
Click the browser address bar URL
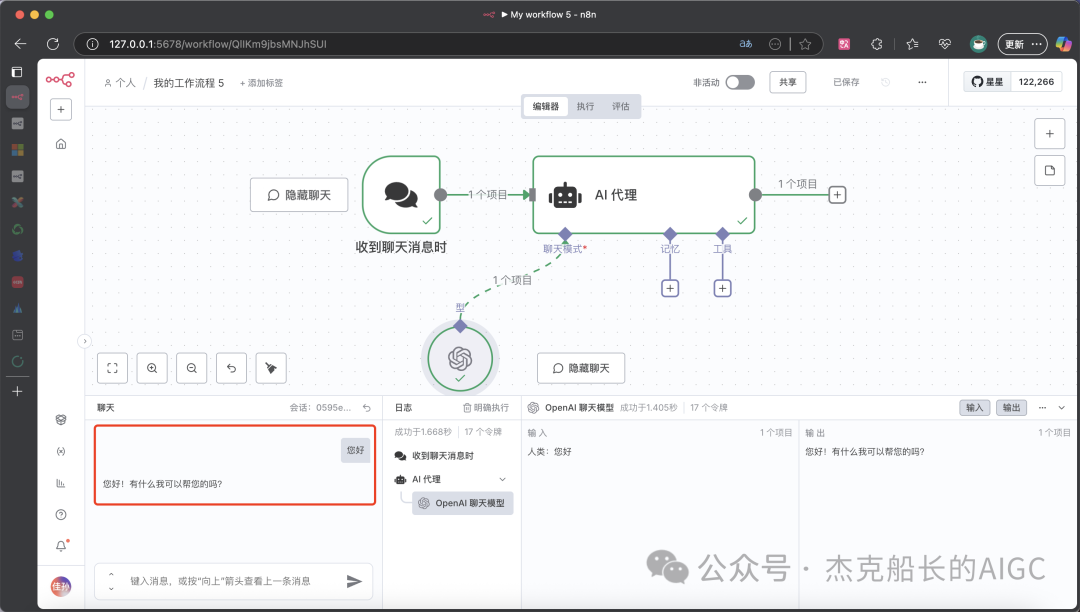(218, 44)
